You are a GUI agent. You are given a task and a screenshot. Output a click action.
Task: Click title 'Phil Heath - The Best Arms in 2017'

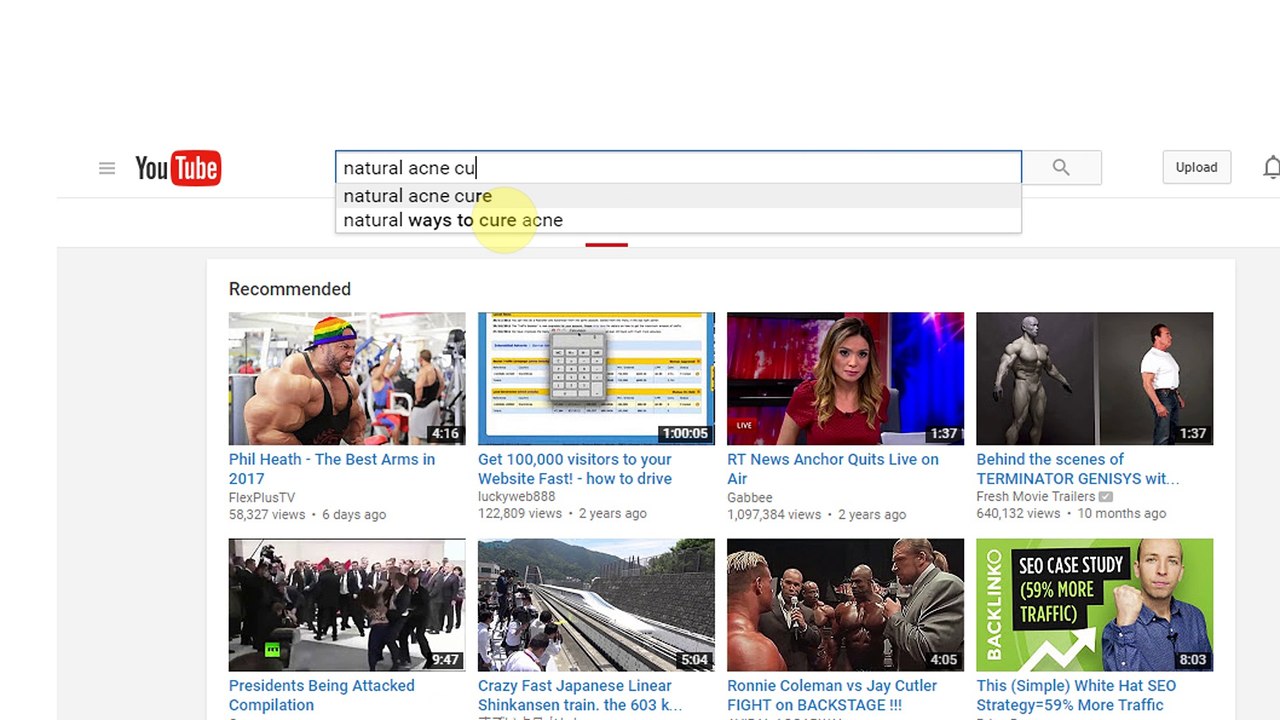[x=332, y=469]
